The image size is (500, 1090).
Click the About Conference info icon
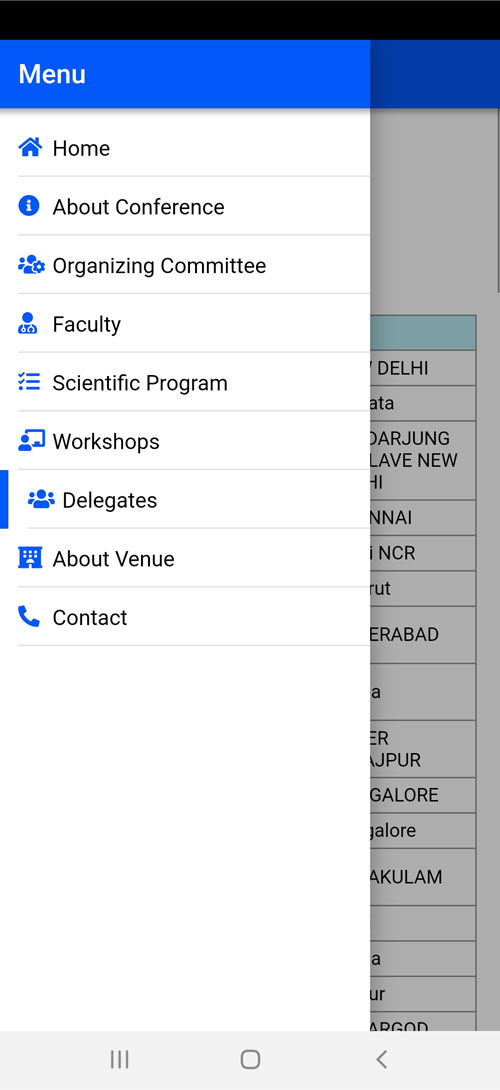pyautogui.click(x=29, y=206)
